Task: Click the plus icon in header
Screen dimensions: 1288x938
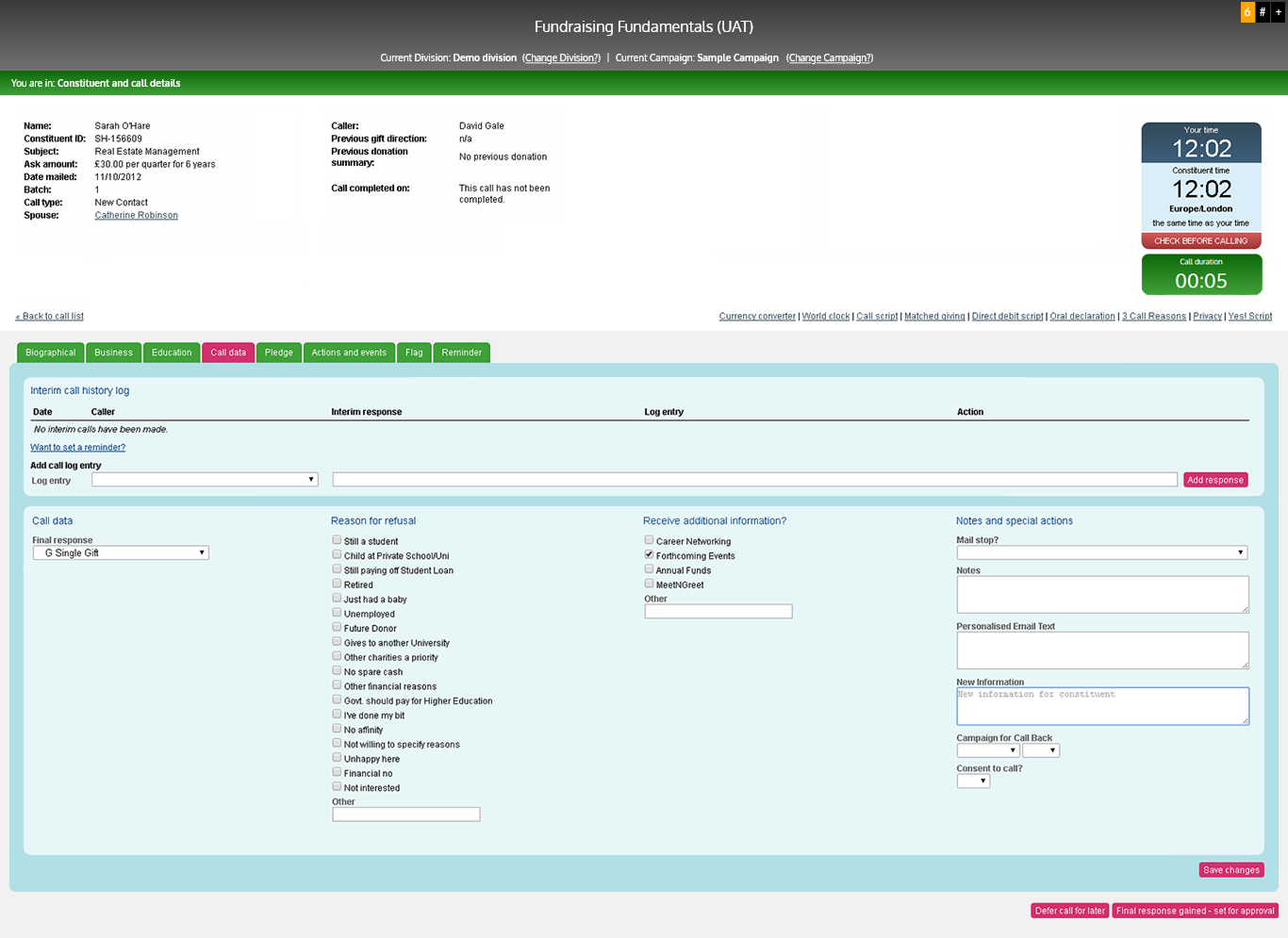Action: click(1279, 12)
